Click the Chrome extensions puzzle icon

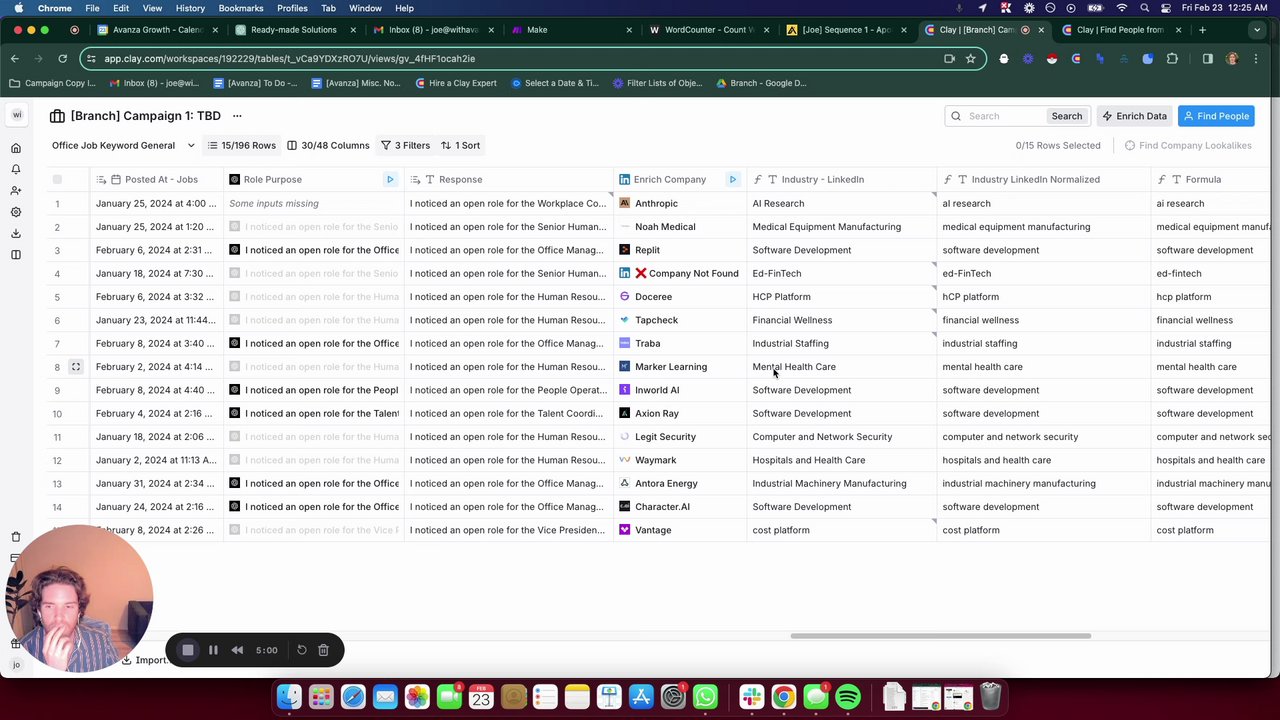click(1172, 58)
